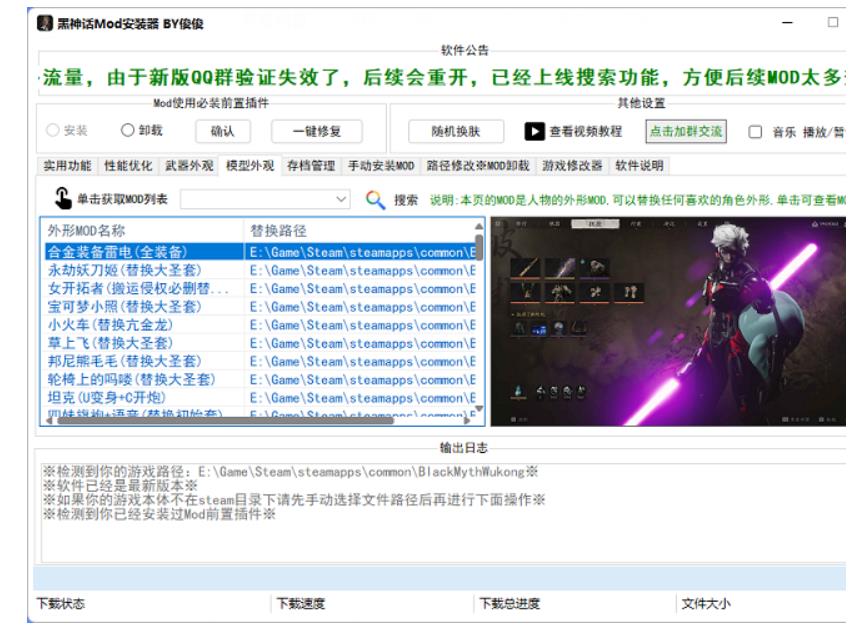Switch to the 存档管理 tab
Screen dimensions: 860x625
pos(311,166)
